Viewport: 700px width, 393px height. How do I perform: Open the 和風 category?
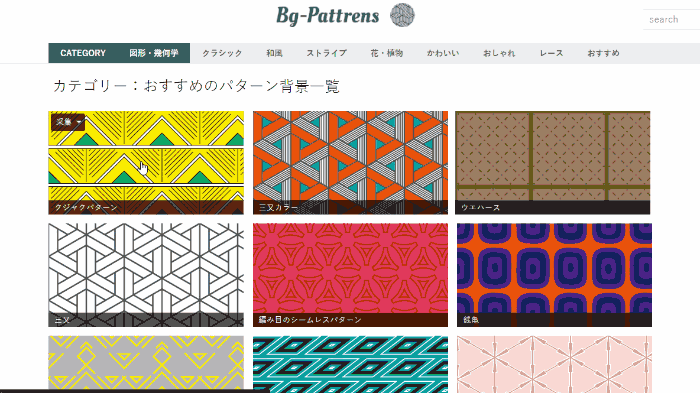[x=274, y=53]
